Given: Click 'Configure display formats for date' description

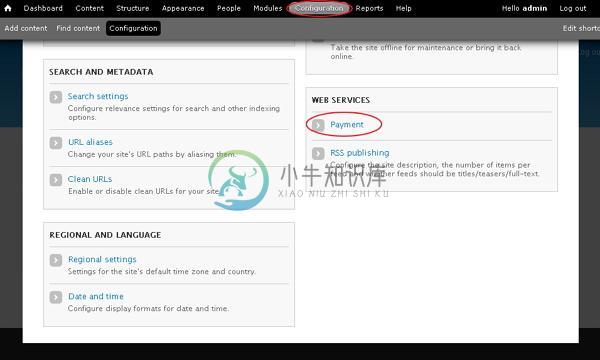Looking at the screenshot, I should (148, 308).
